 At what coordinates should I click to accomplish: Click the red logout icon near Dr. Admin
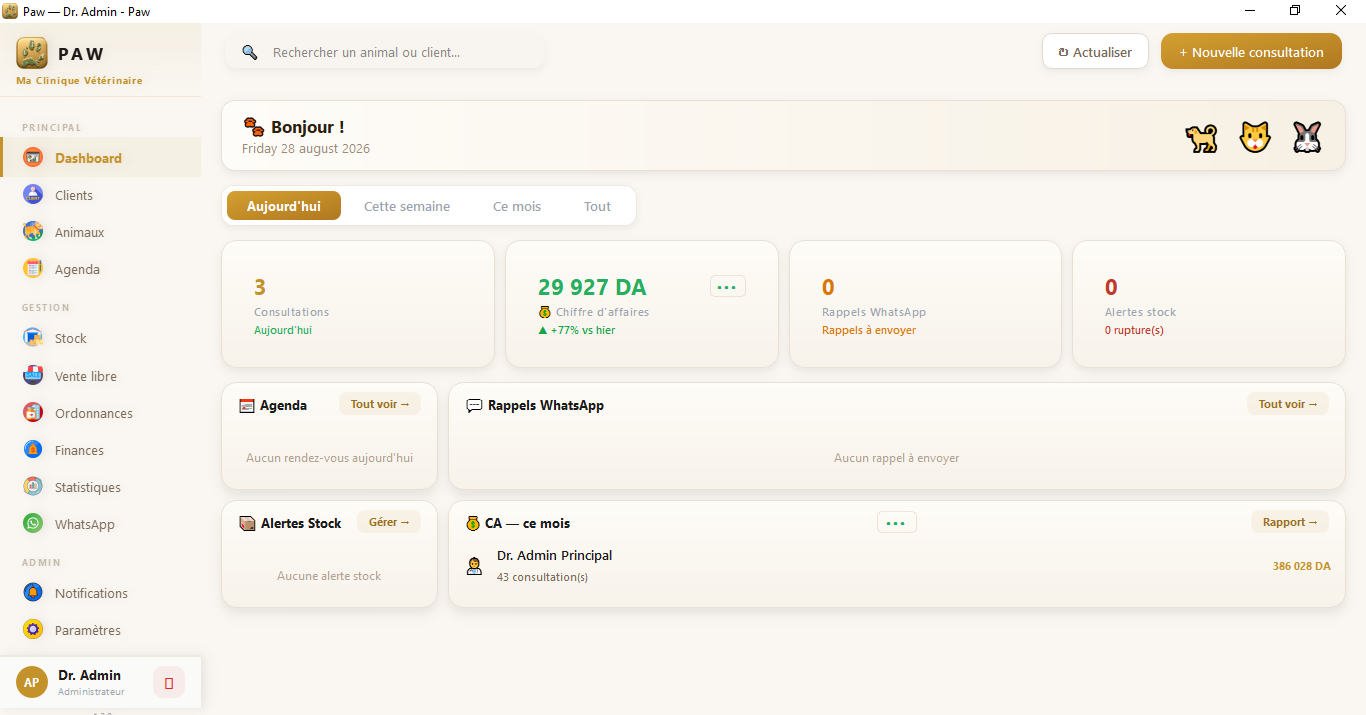[x=169, y=683]
